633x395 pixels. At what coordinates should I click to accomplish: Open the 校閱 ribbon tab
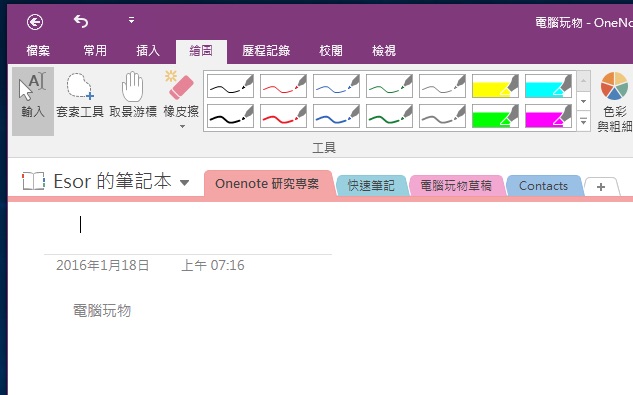point(331,51)
